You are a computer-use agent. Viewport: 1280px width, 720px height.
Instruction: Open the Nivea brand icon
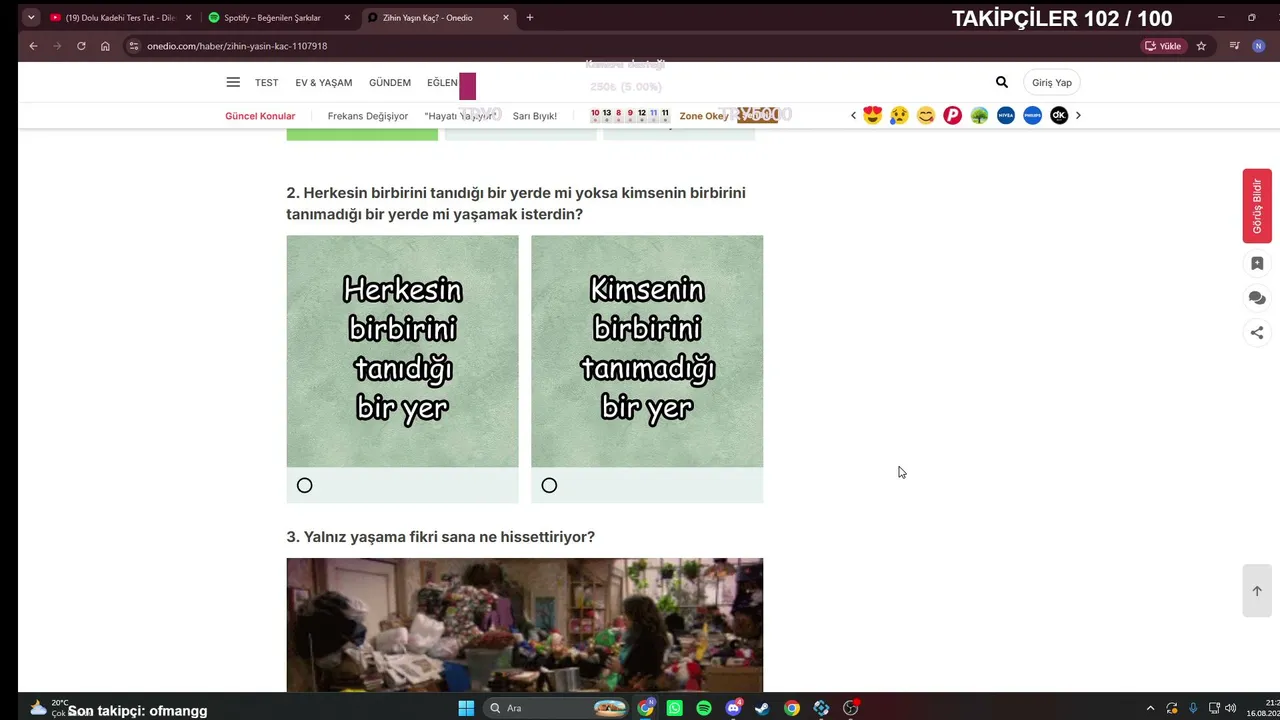point(1006,115)
